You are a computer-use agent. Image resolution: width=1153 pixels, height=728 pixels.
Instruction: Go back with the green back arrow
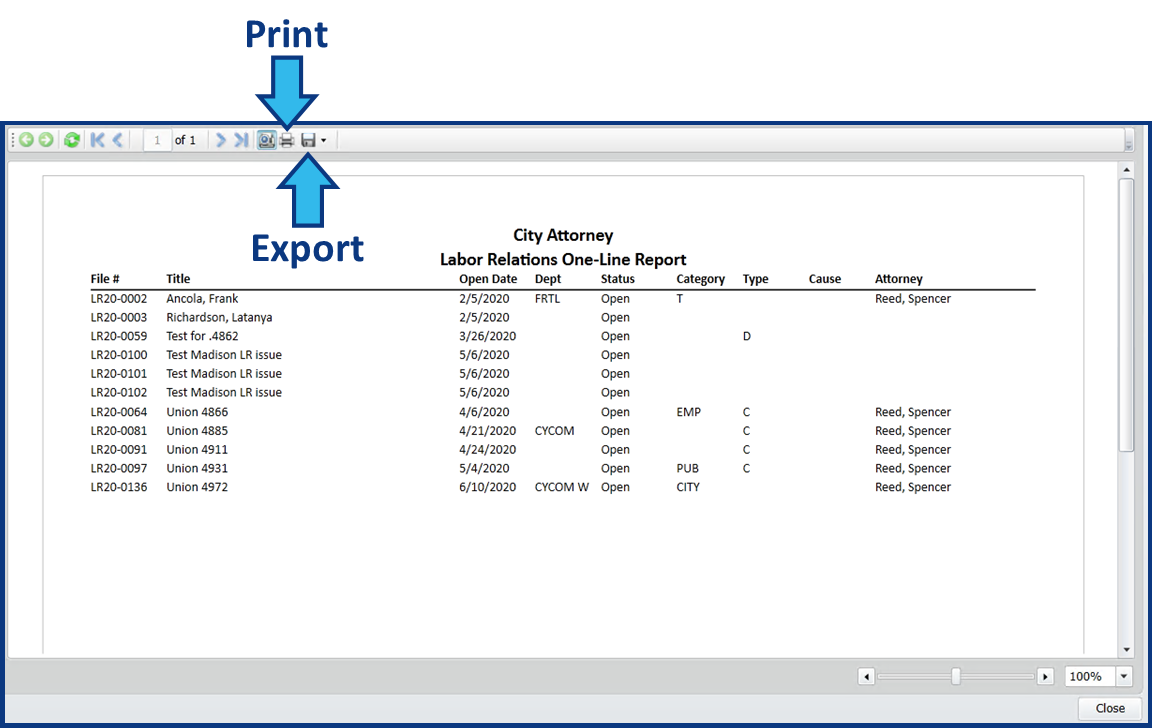26,140
